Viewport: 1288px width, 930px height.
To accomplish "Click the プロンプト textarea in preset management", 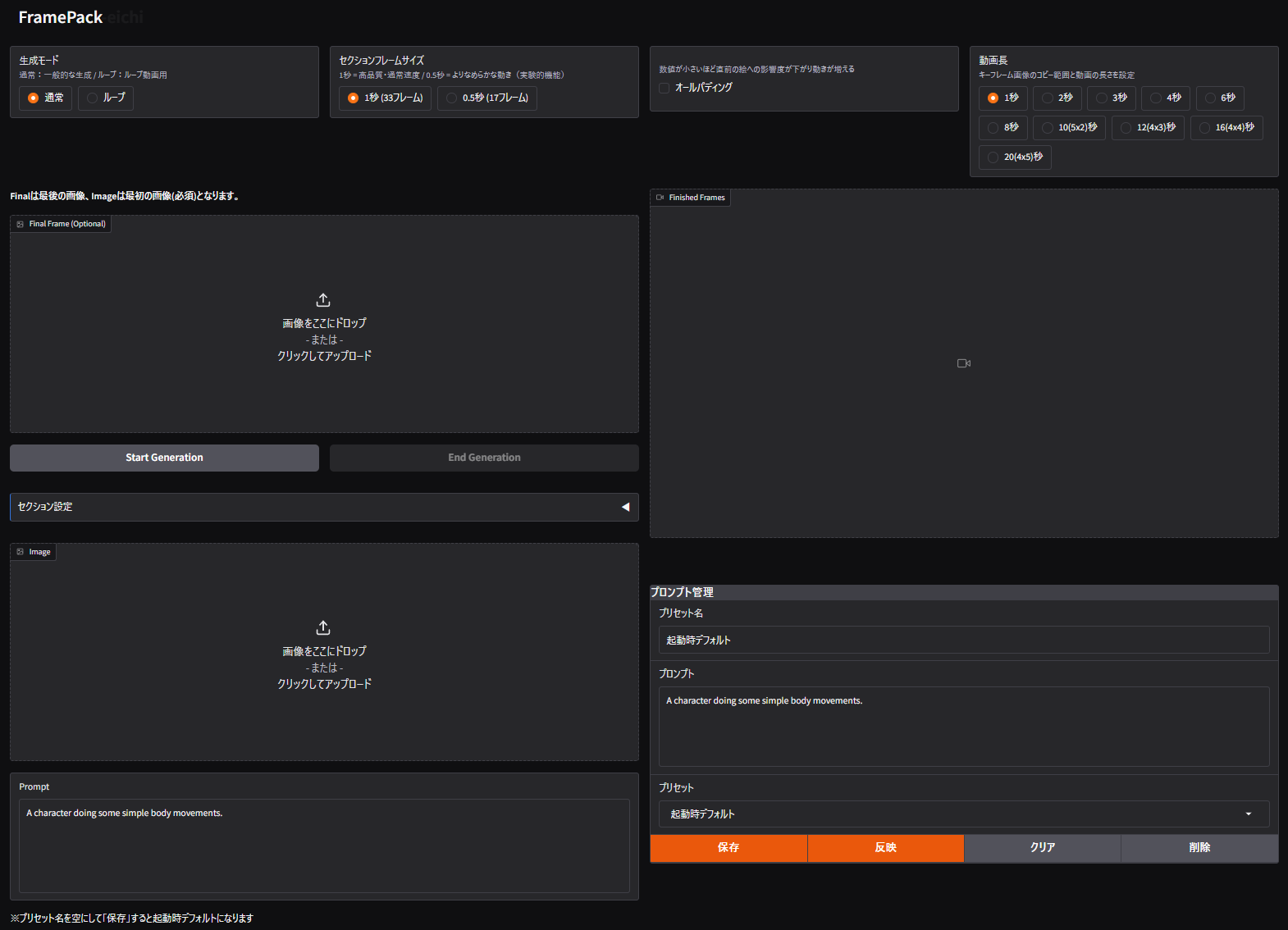I will pyautogui.click(x=964, y=727).
